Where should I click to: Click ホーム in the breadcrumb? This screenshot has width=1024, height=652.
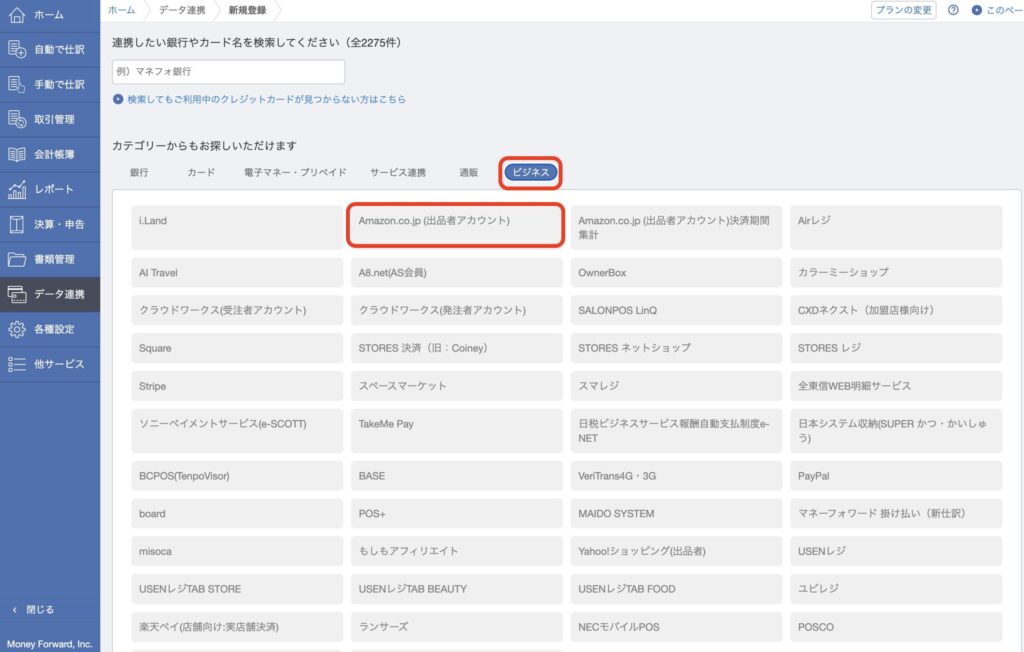point(121,10)
